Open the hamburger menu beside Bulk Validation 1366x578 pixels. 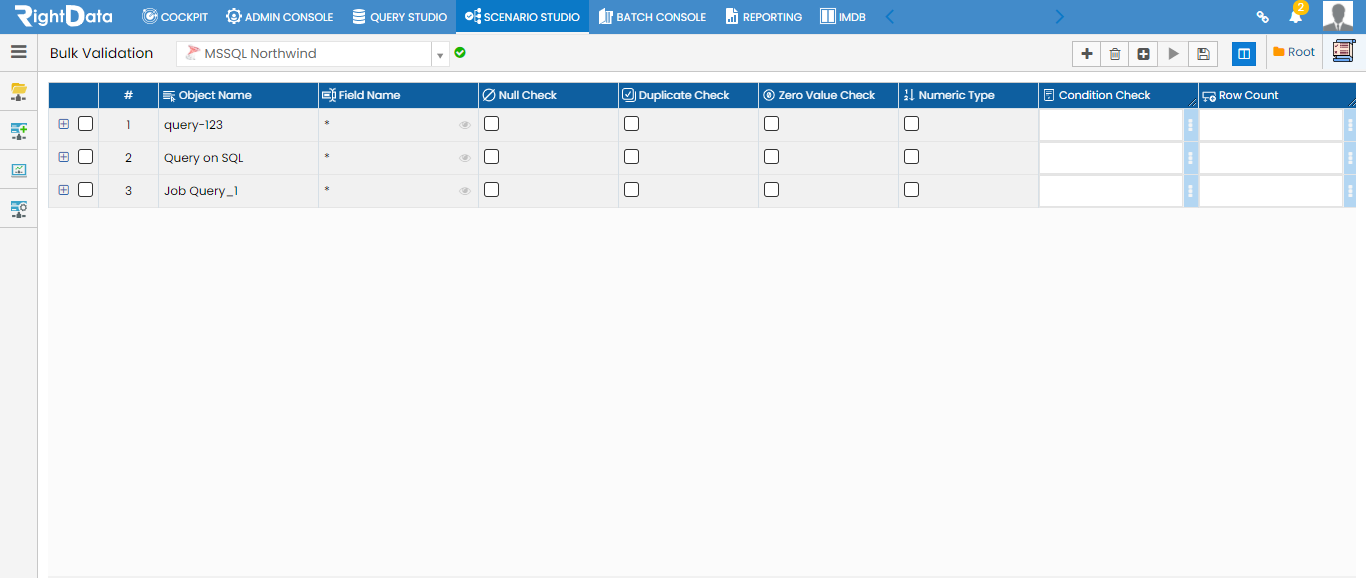click(x=18, y=53)
